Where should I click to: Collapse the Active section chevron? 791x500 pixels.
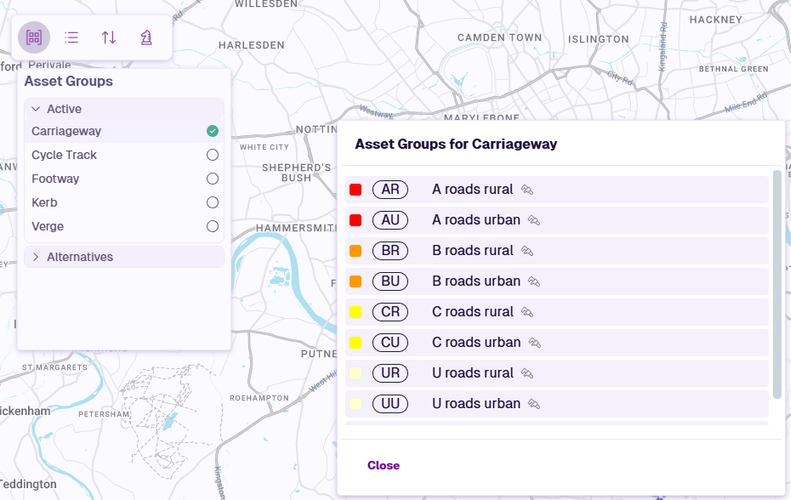coord(36,109)
